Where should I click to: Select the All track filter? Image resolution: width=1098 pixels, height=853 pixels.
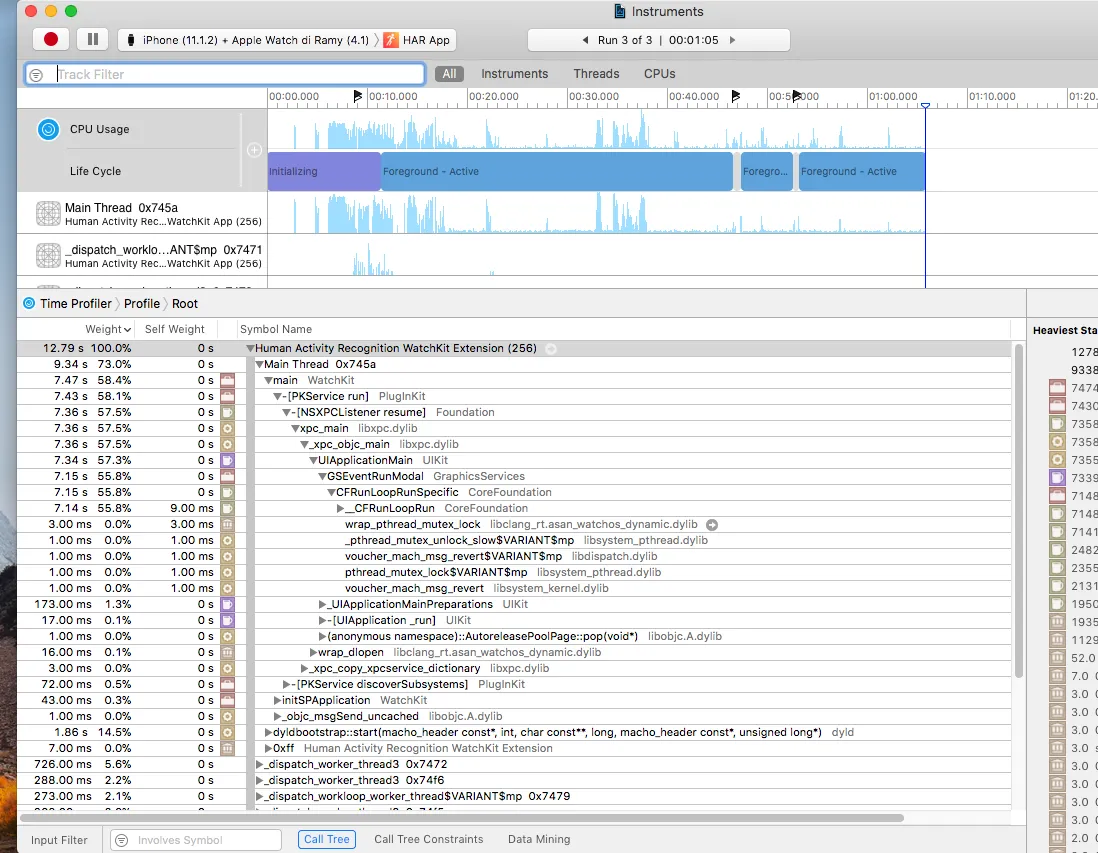click(450, 74)
